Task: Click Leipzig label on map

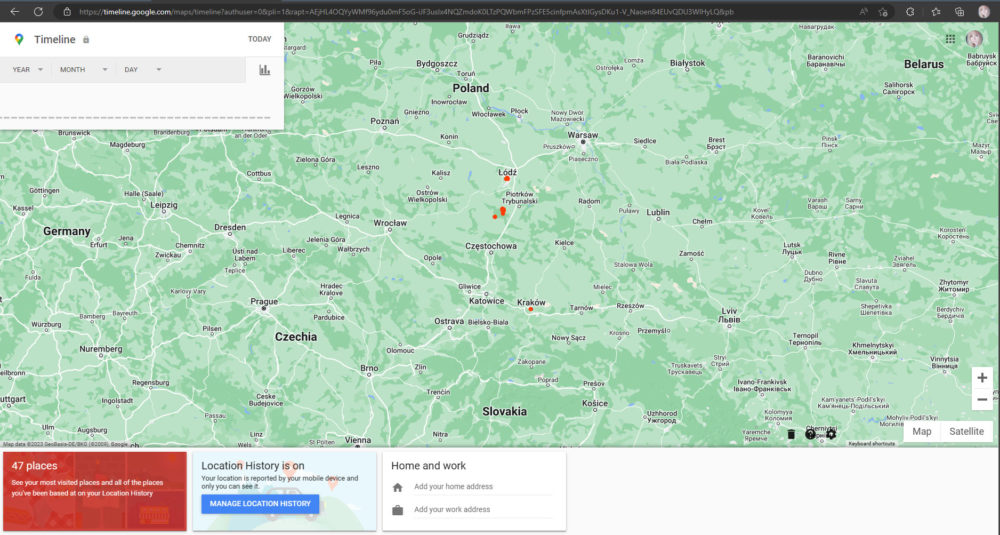Action: tap(164, 205)
